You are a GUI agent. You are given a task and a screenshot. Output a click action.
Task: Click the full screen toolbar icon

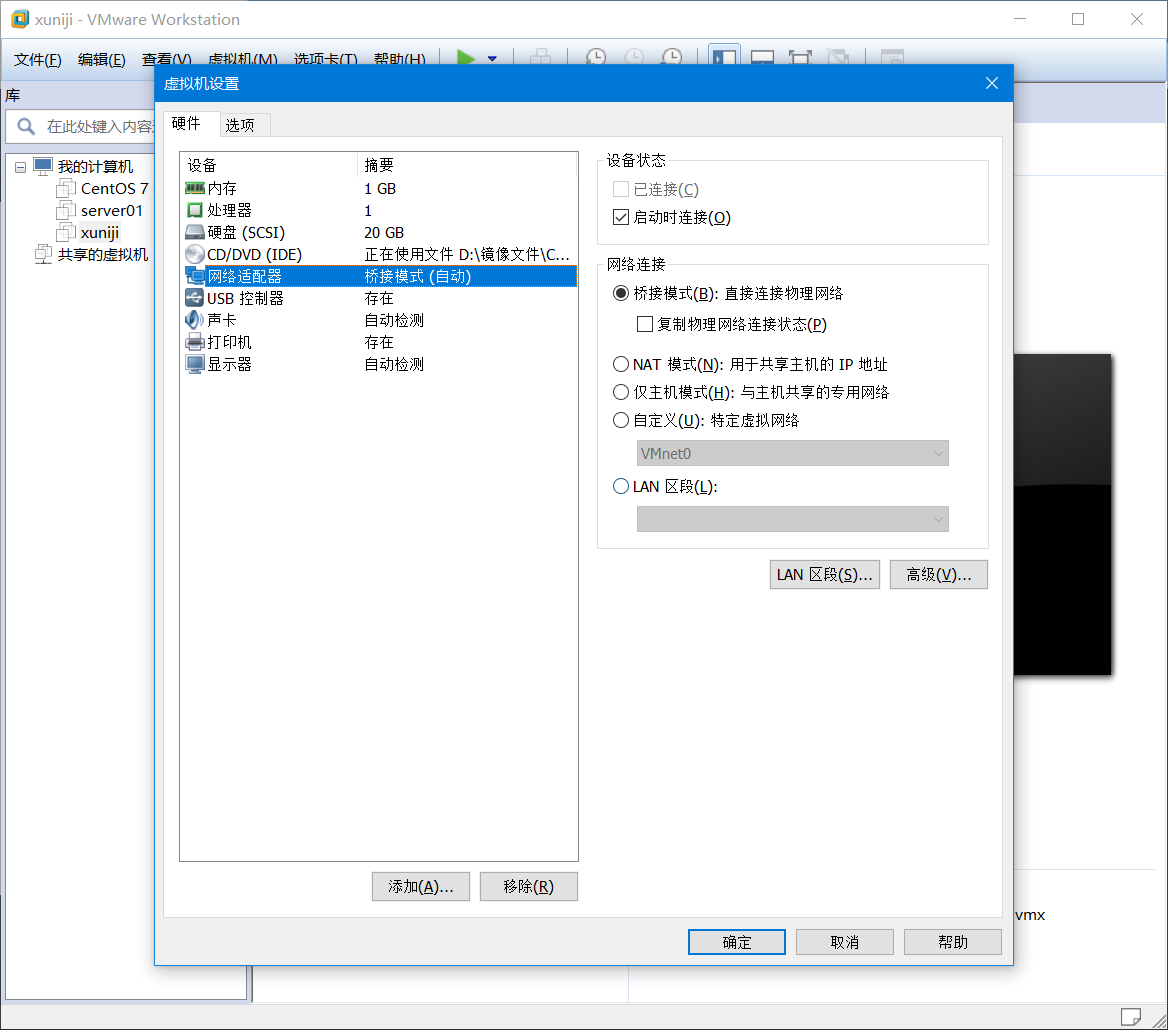tap(800, 57)
